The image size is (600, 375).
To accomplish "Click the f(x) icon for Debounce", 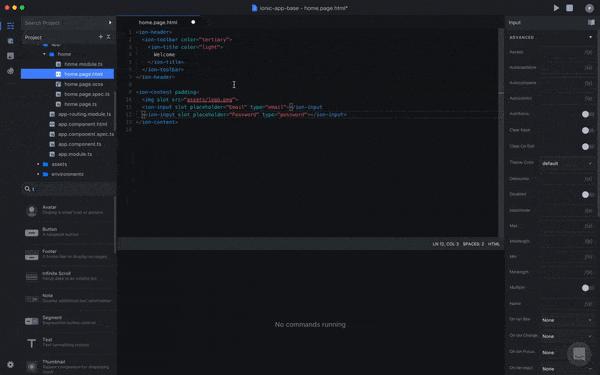I will [588, 179].
